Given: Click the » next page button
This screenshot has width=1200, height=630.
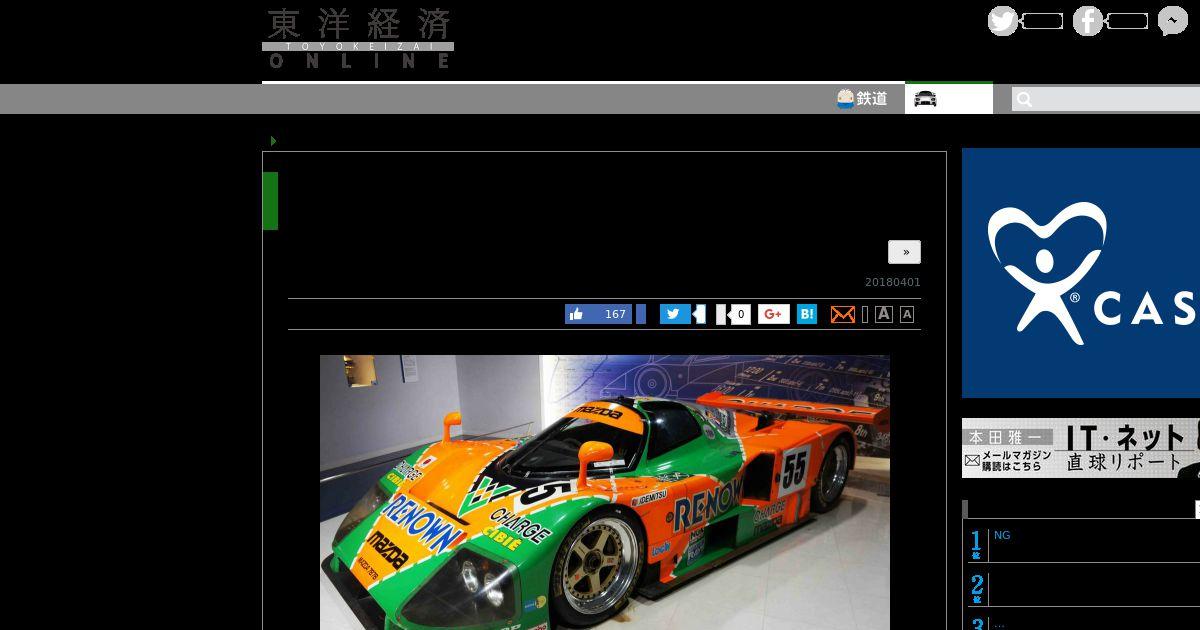Looking at the screenshot, I should pos(904,252).
